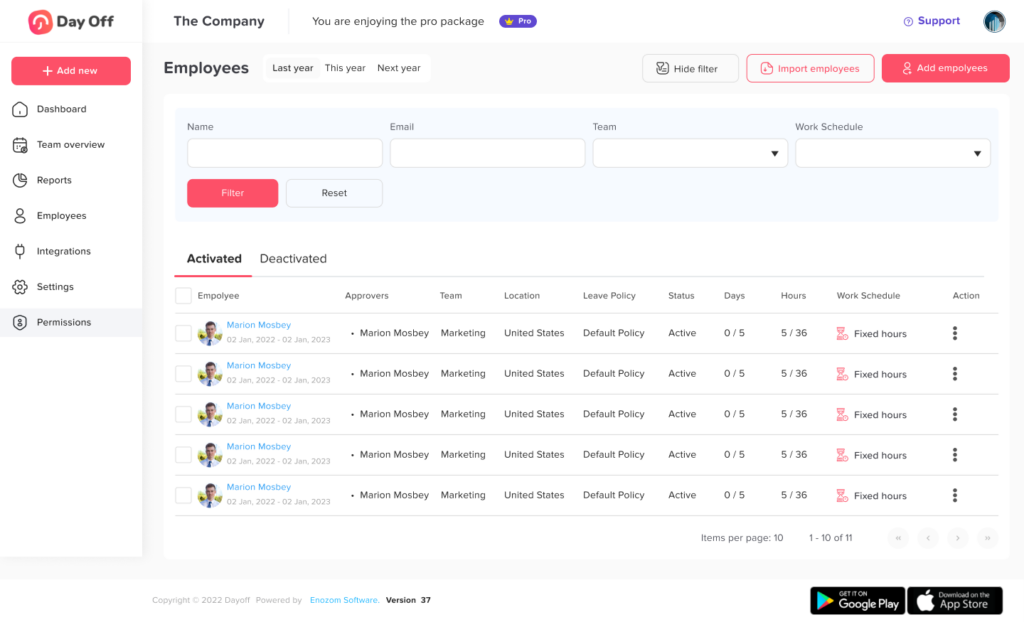1024x622 pixels.
Task: Click the Dashboard home icon in sidebar
Action: pyautogui.click(x=19, y=109)
